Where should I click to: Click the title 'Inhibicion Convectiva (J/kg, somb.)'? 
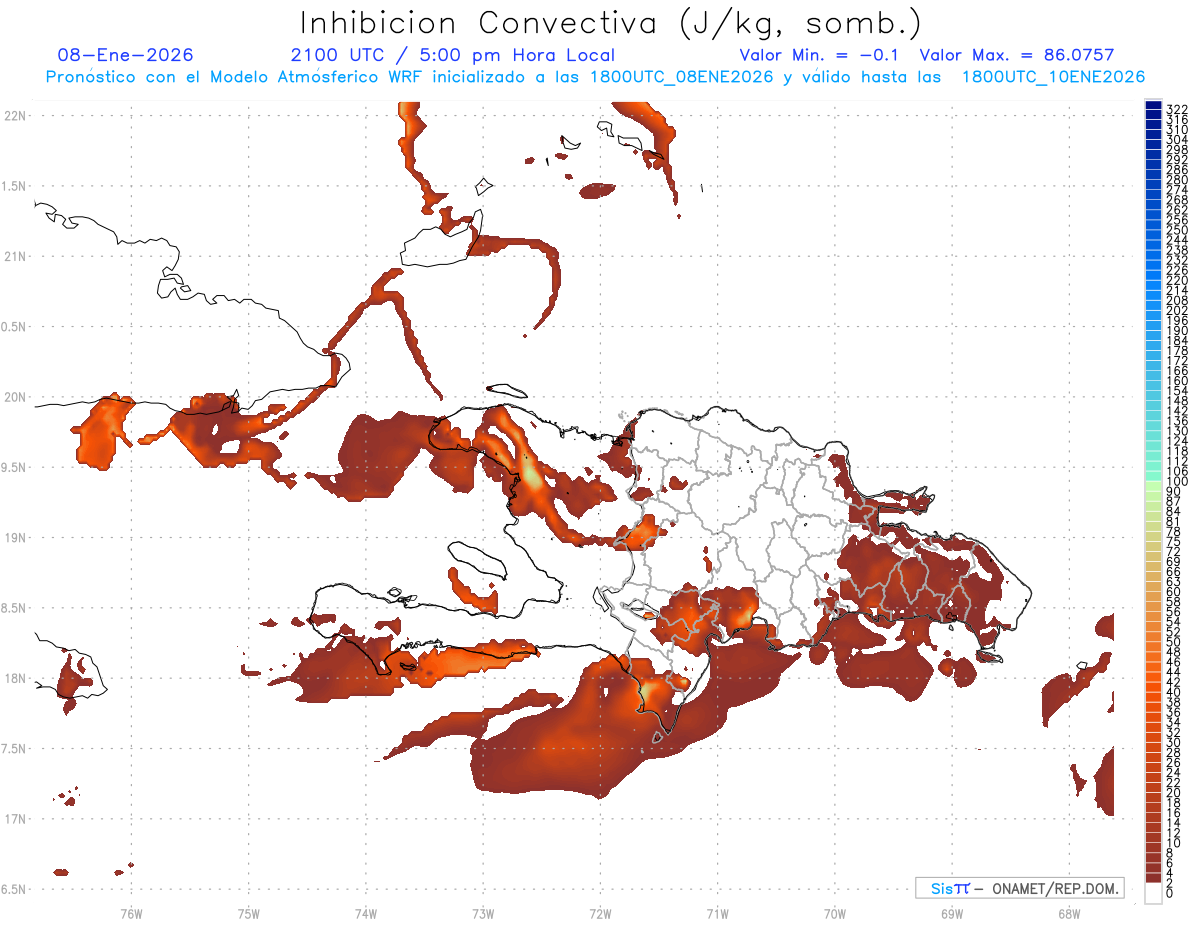(611, 23)
